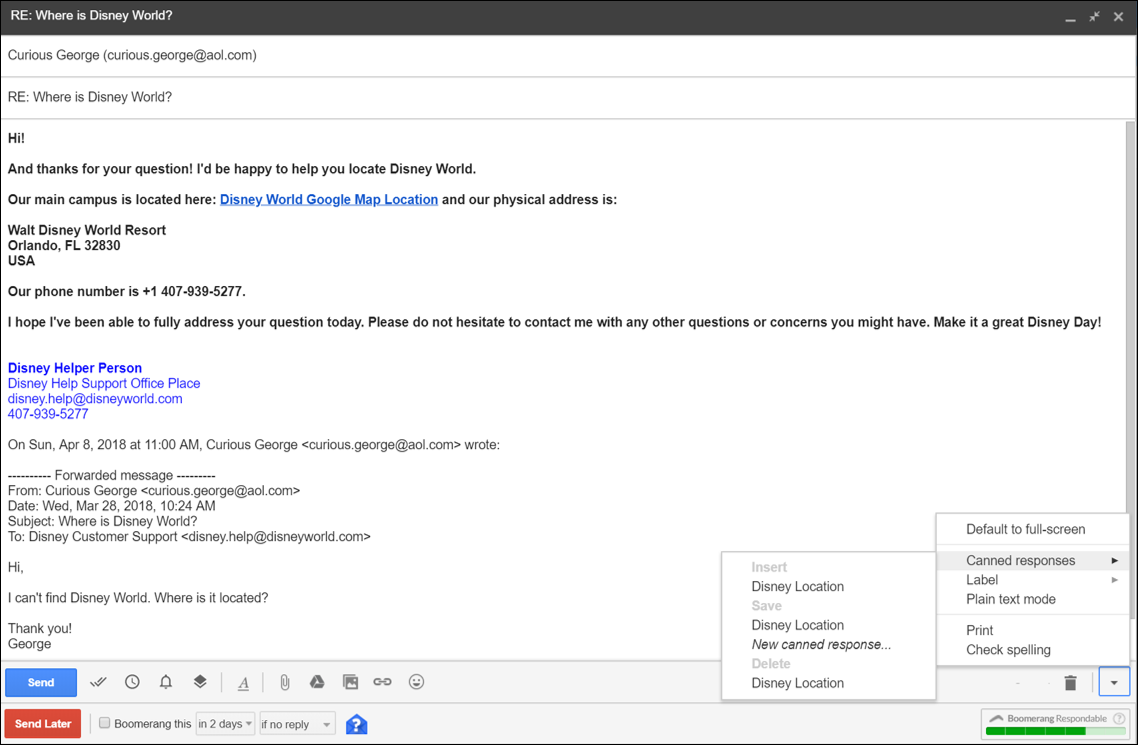Click the pop-in diagonal arrows icon
1138x745 pixels.
click(1094, 16)
